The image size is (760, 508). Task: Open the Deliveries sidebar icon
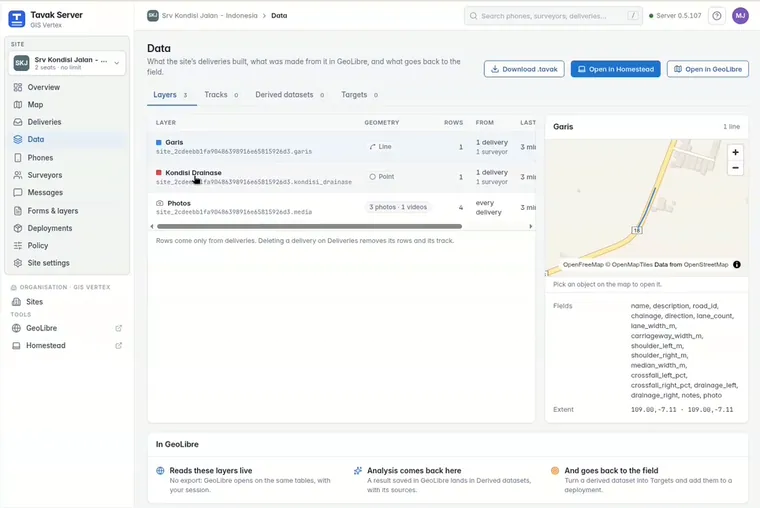point(18,122)
